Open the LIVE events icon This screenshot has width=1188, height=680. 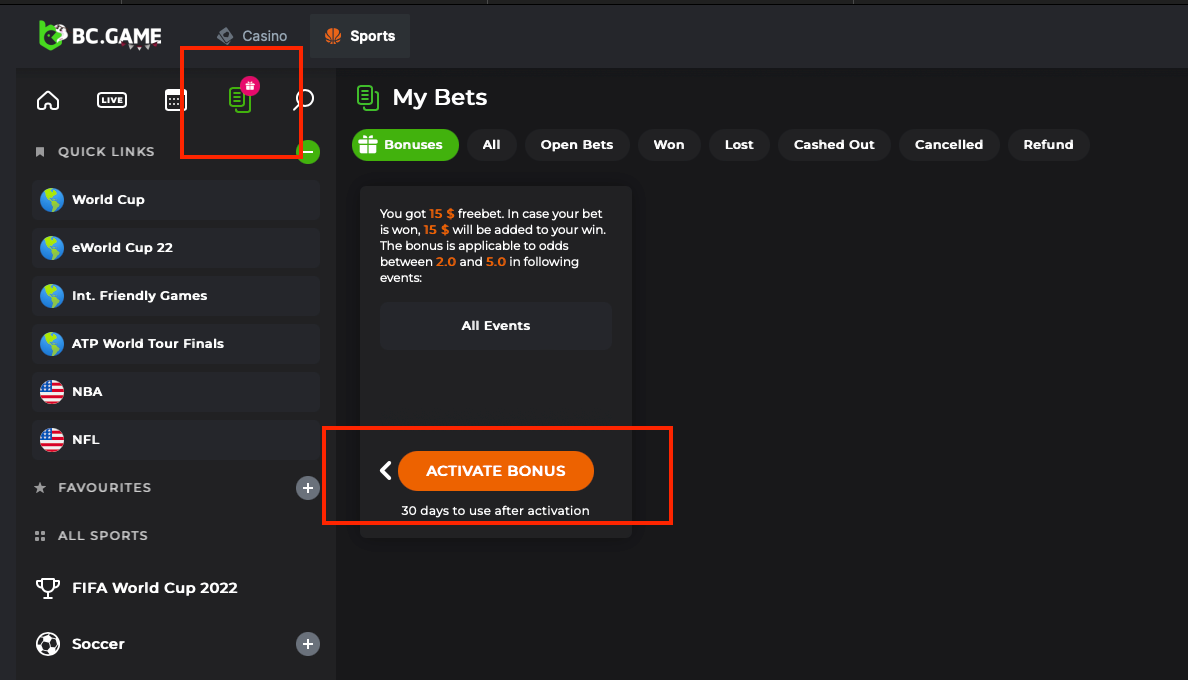click(x=111, y=100)
